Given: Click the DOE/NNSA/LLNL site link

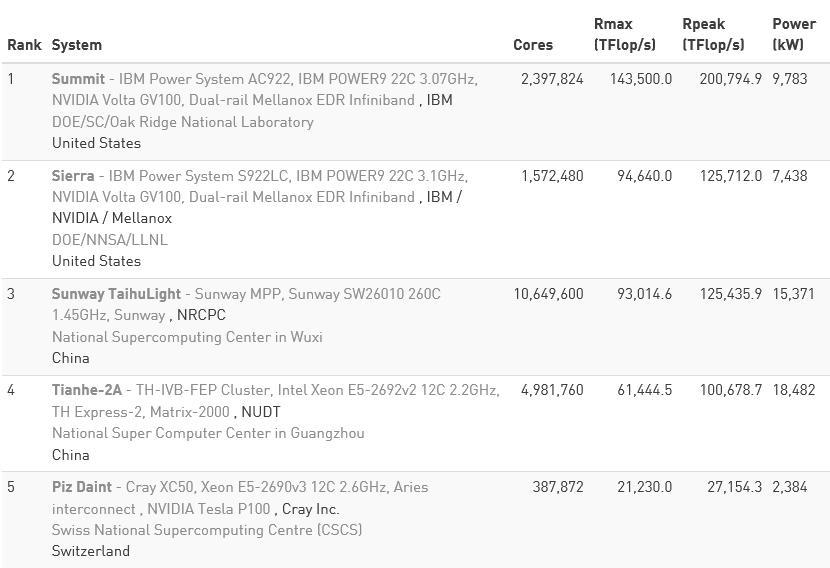Looking at the screenshot, I should pos(110,240).
